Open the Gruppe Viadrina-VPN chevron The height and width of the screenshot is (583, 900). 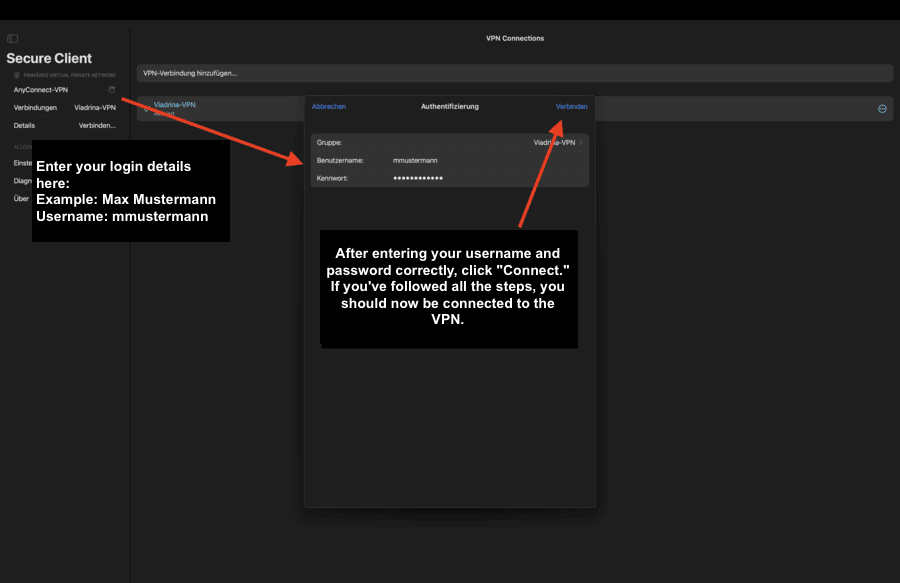[x=581, y=143]
